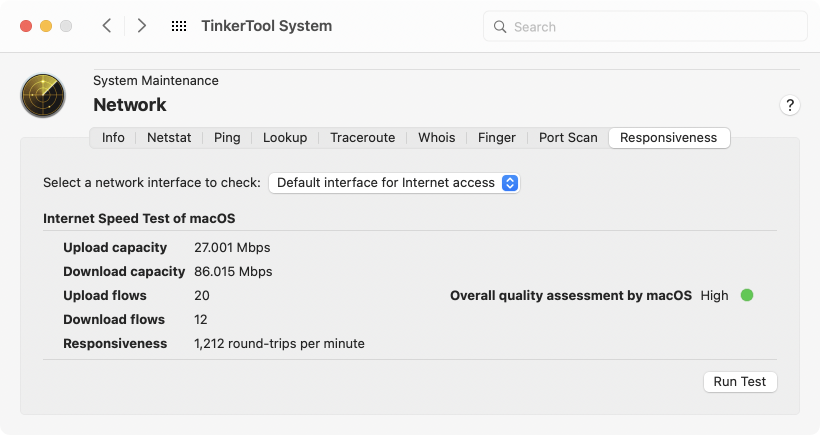820x435 pixels.
Task: Click the Upload flows label
Action: click(105, 295)
